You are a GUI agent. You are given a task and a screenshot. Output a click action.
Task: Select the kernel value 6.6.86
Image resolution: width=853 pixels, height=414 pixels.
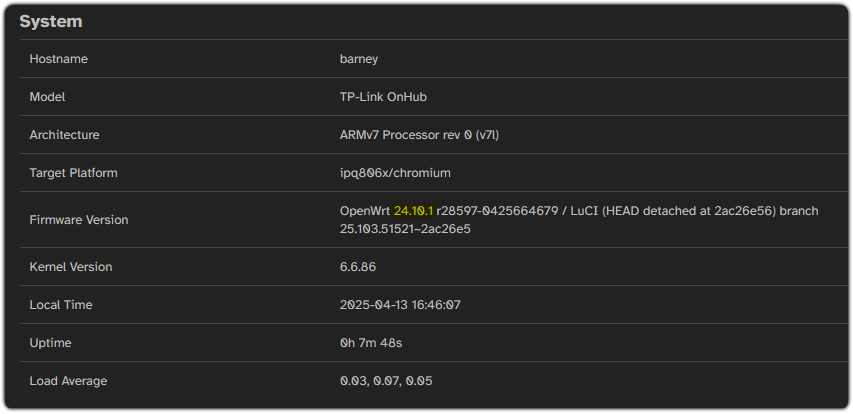(x=357, y=267)
